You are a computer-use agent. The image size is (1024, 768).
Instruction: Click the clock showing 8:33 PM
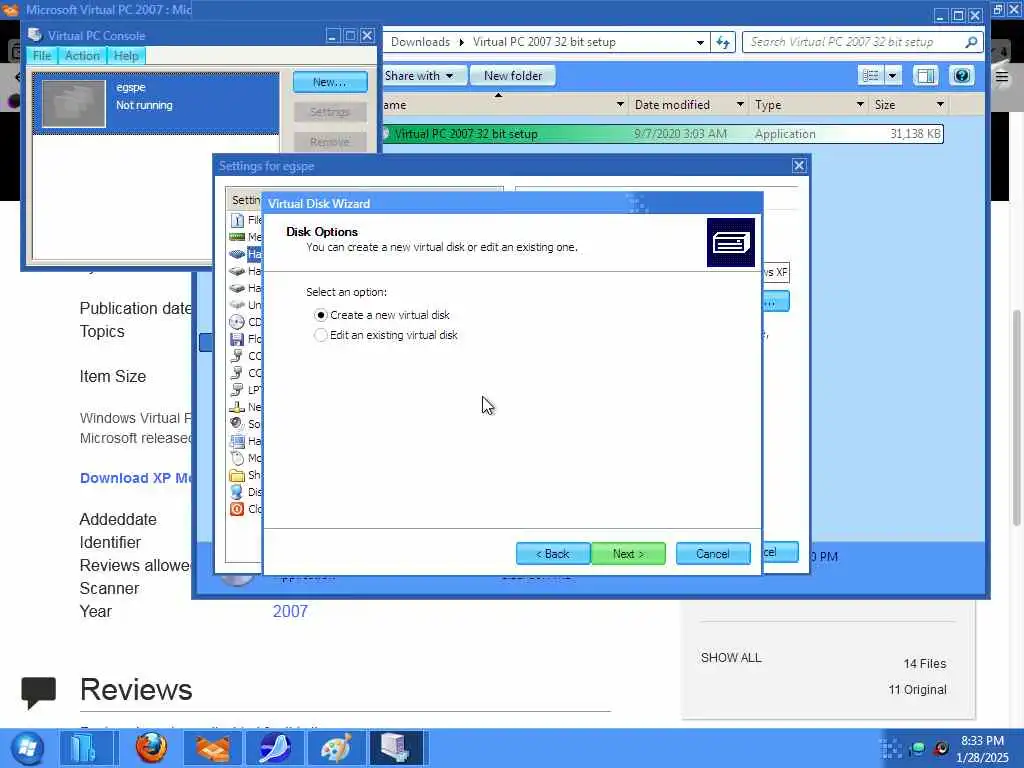pyautogui.click(x=982, y=741)
